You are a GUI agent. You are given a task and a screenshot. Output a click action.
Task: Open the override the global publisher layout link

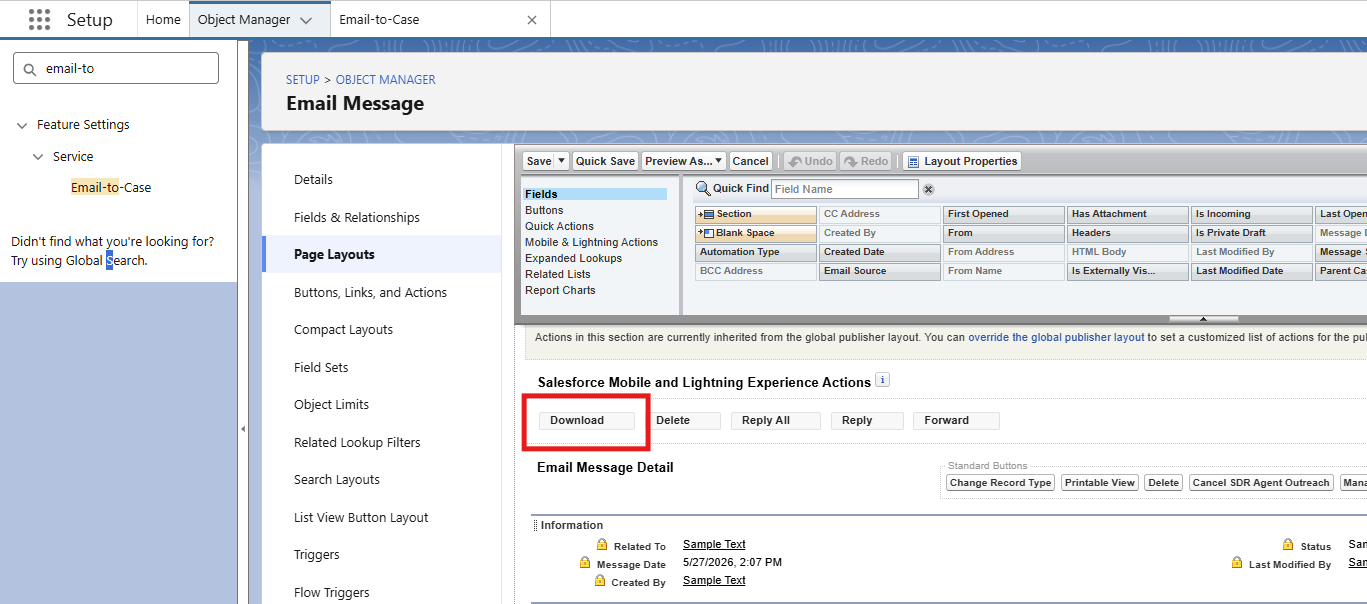tap(1056, 338)
